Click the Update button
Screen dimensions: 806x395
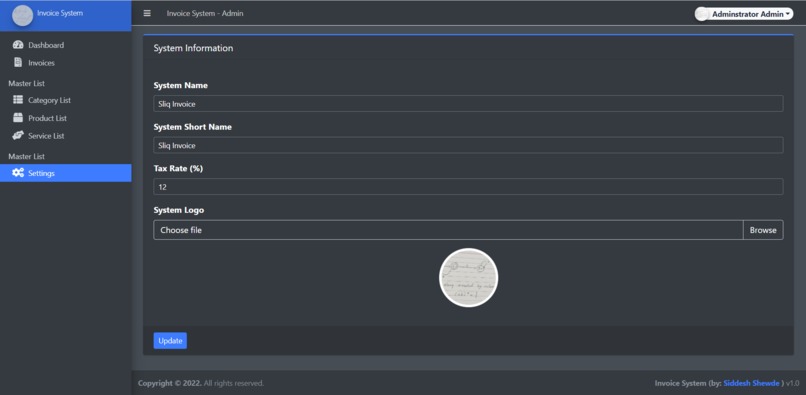click(x=170, y=340)
